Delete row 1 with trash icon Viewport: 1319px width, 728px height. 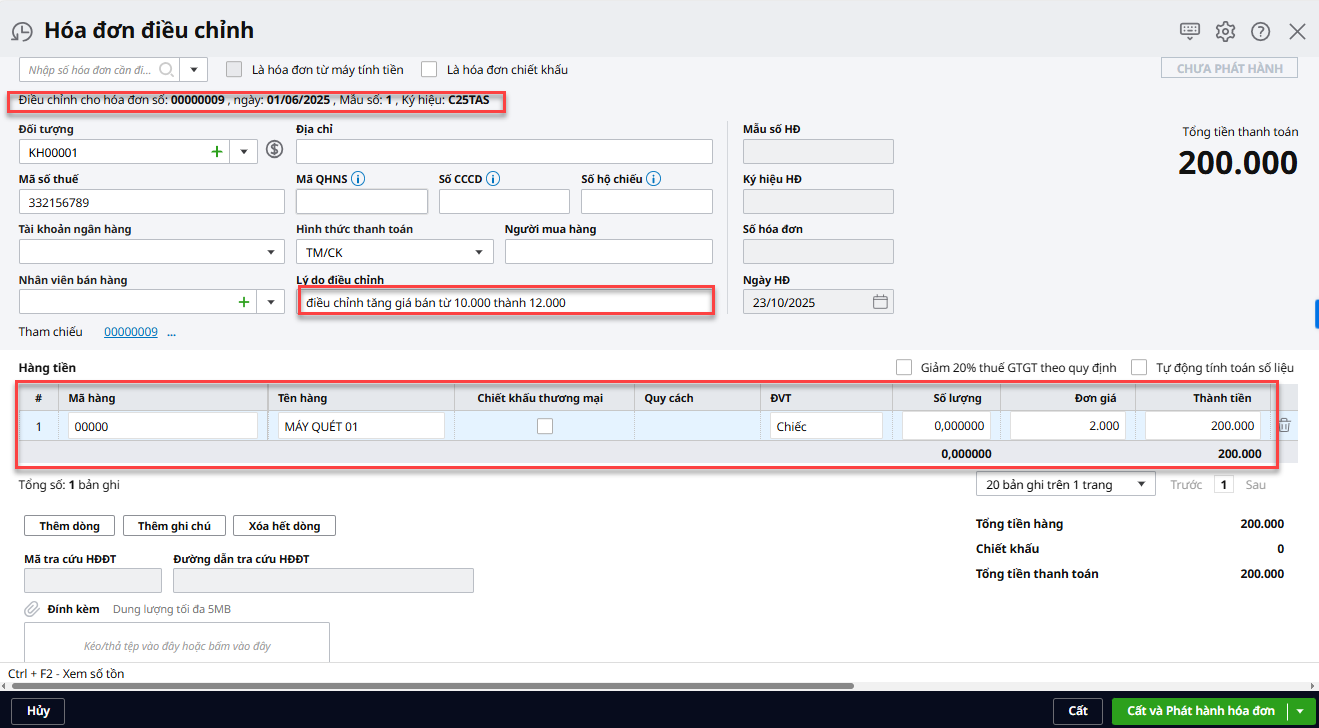click(x=1284, y=425)
